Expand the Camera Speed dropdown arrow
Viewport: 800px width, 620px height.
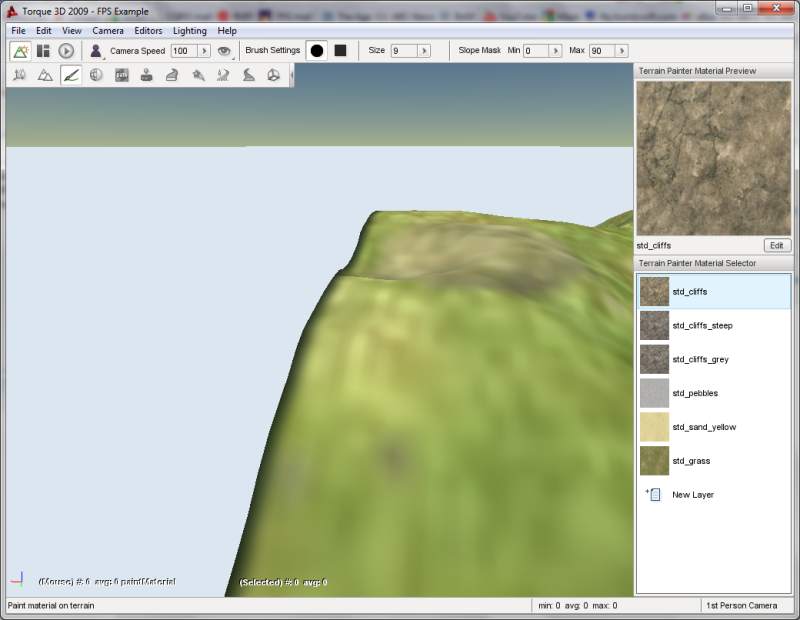tap(204, 51)
